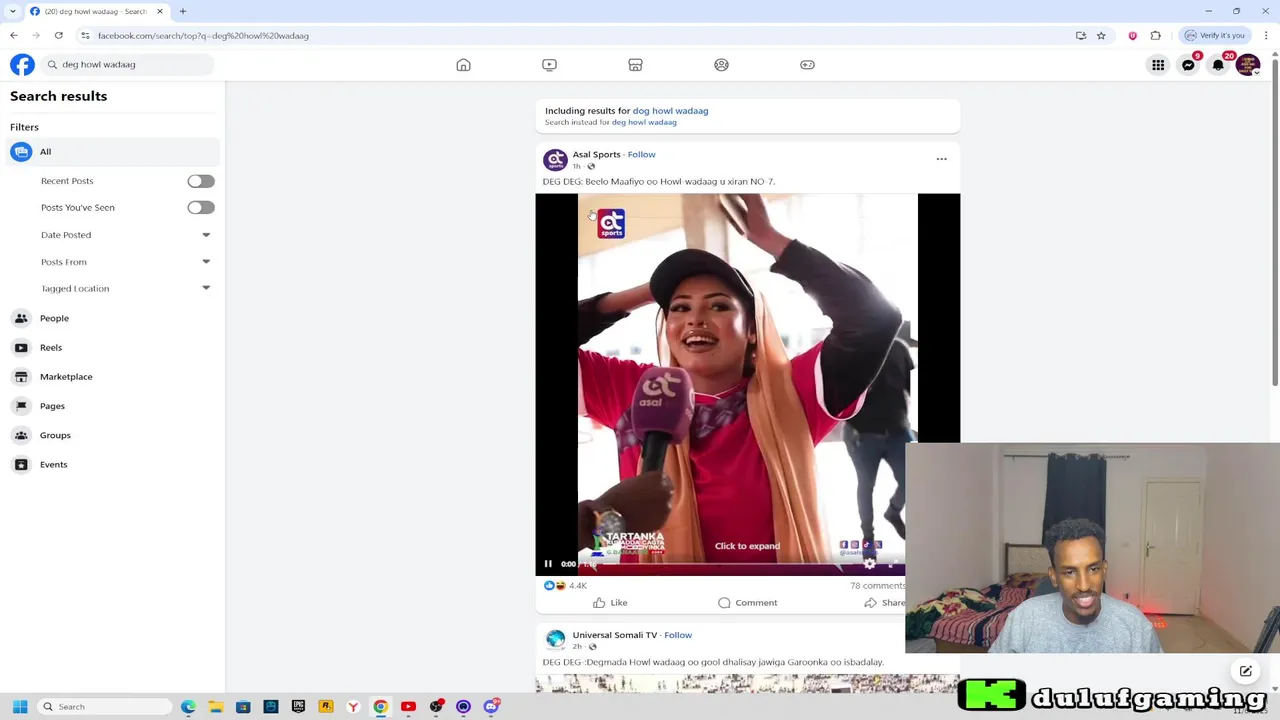Viewport: 1280px width, 720px height.
Task: Filter results by Marketplace
Action: [x=113, y=377]
